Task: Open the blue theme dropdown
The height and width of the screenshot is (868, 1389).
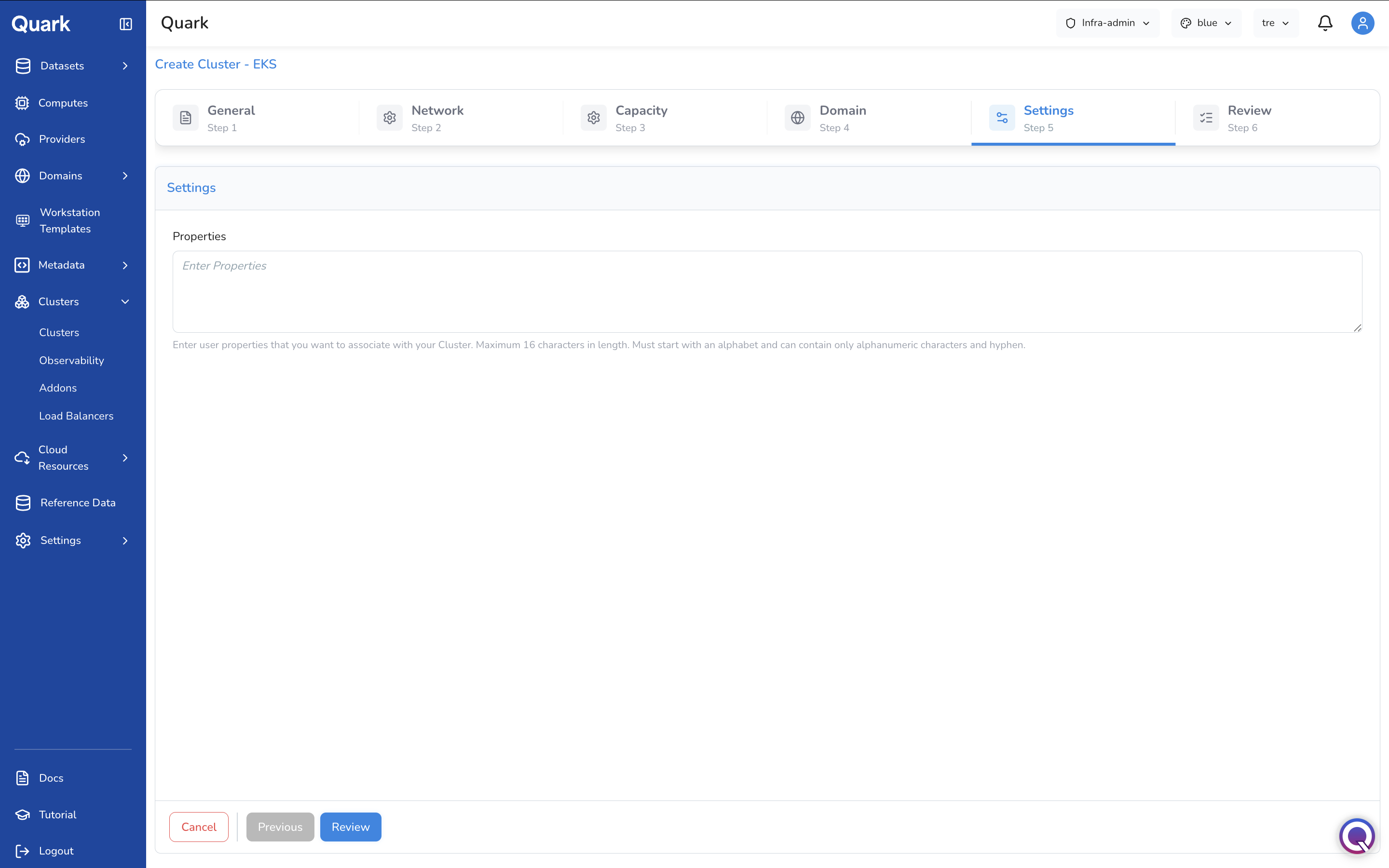Action: point(1207,23)
